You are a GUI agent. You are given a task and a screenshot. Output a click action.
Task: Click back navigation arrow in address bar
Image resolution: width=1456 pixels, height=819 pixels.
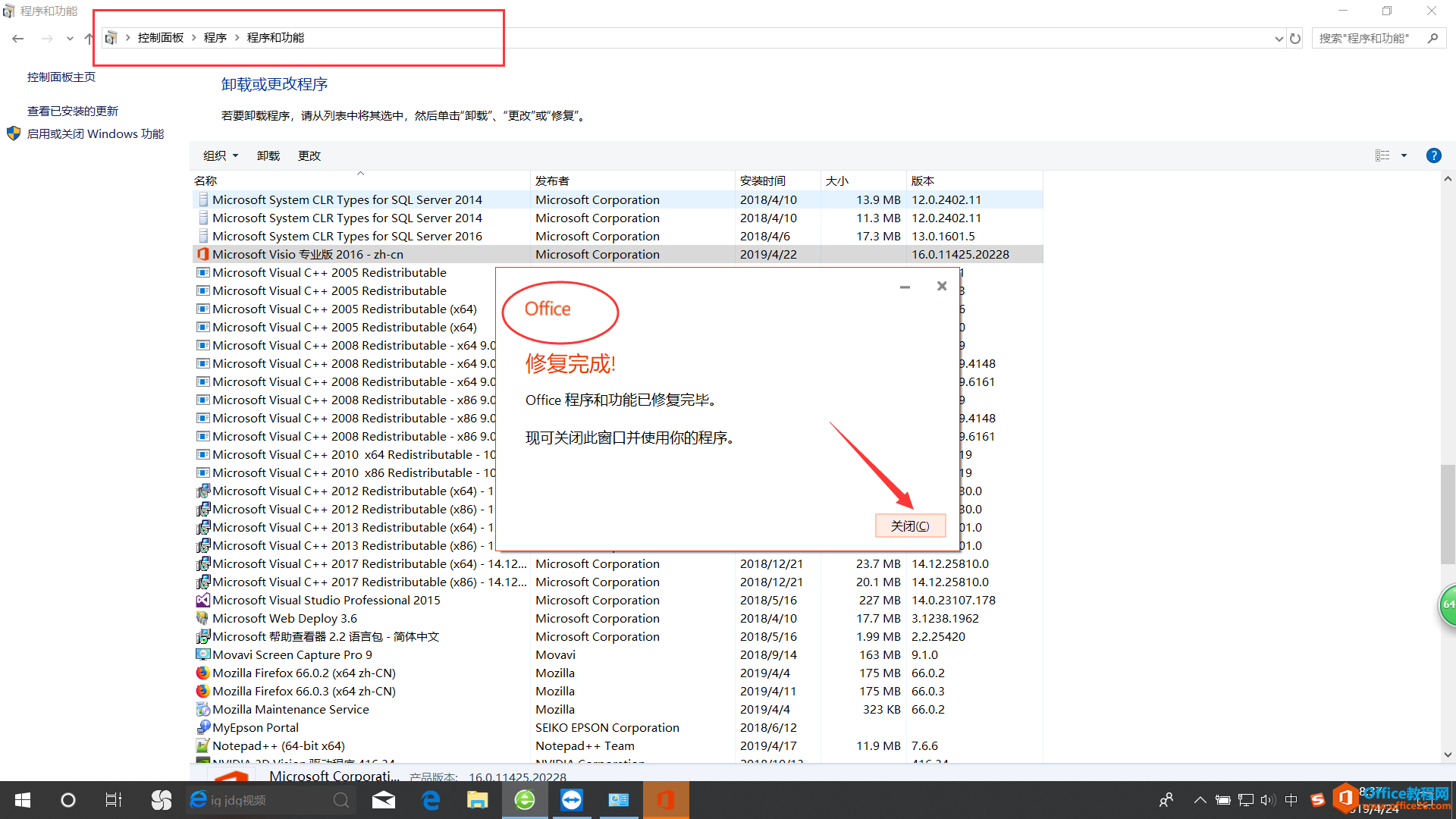19,37
